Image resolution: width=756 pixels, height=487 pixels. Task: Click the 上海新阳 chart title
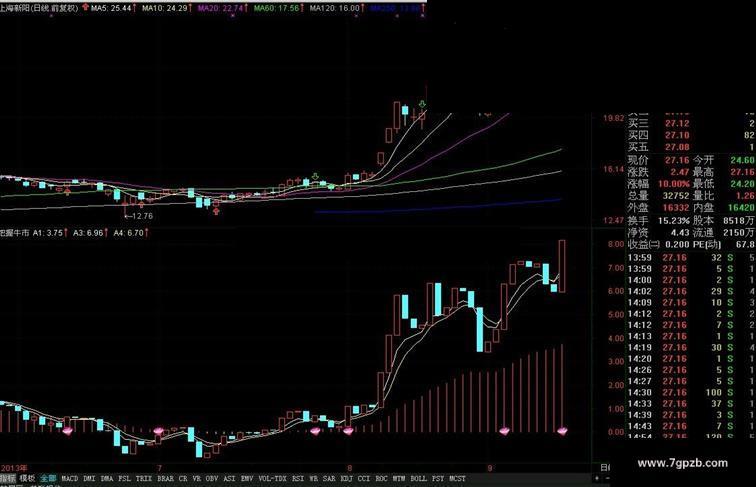coord(39,8)
